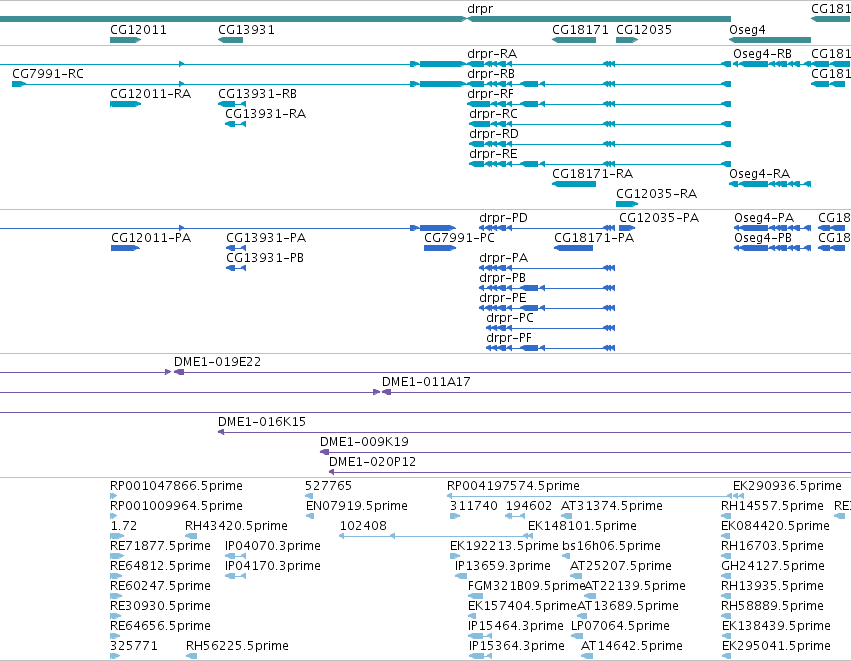Open the Oseg4-RA transcript

pyautogui.click(x=770, y=184)
